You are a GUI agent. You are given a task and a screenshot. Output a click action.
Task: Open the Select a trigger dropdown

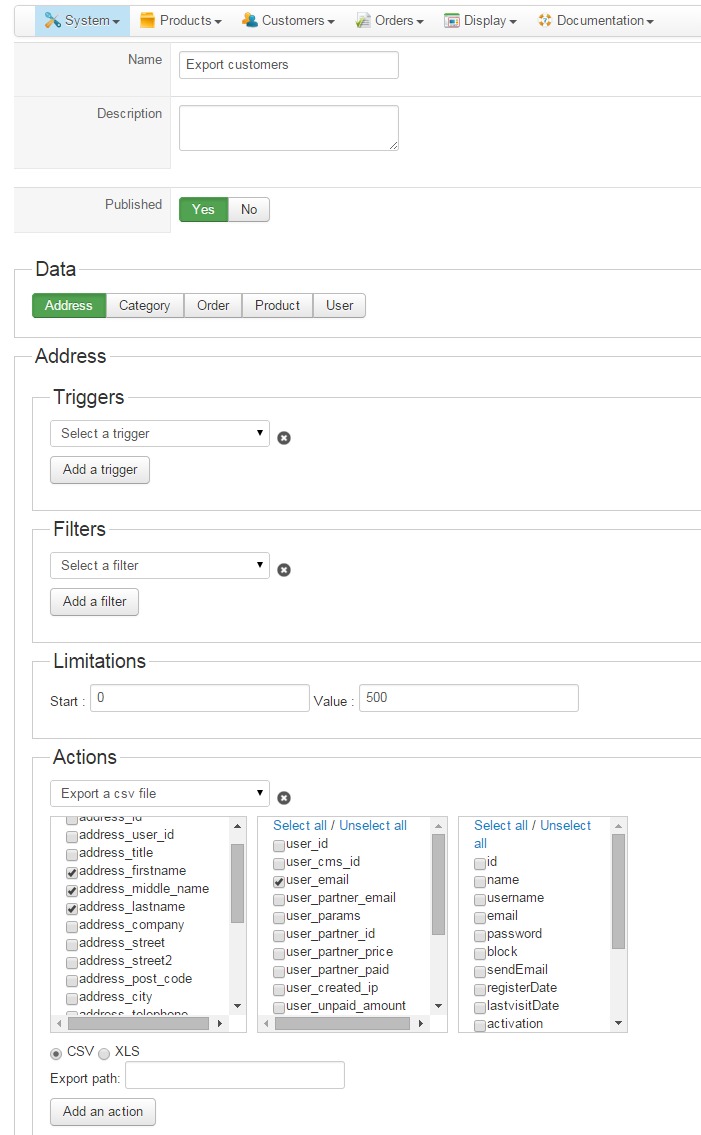point(160,434)
